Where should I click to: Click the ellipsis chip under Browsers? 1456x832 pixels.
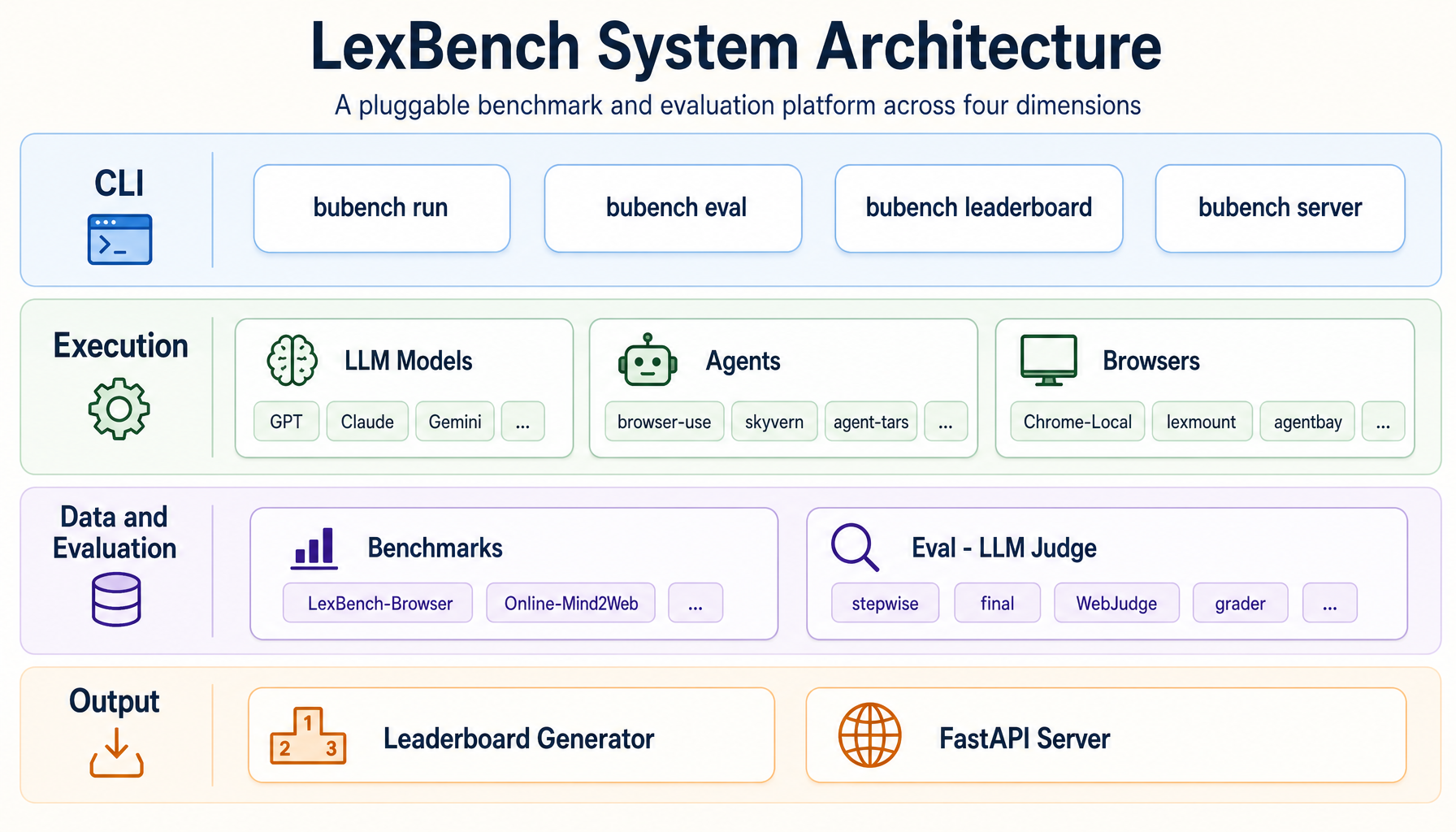[x=1383, y=422]
